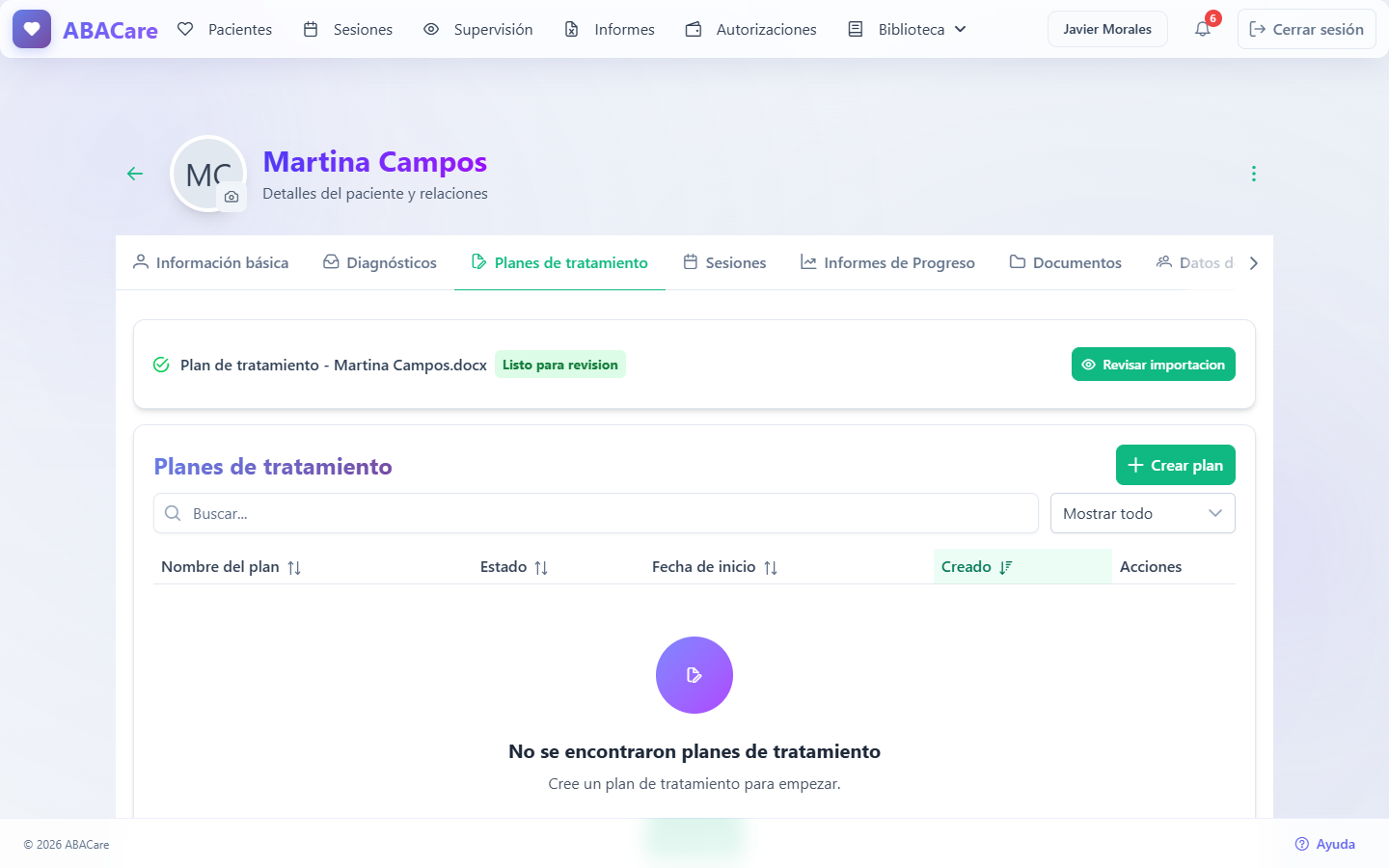1389x868 pixels.
Task: Focus the Buscar search field
Action: [x=596, y=513]
